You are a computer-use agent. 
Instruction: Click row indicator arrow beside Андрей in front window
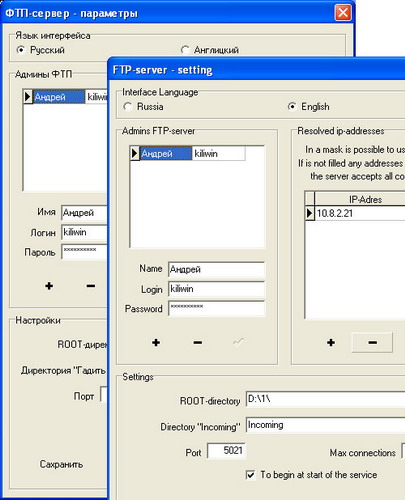134,154
